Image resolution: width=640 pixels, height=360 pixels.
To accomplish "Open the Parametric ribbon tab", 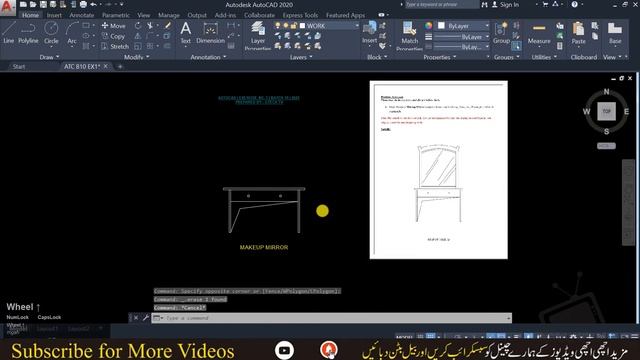I will (116, 15).
